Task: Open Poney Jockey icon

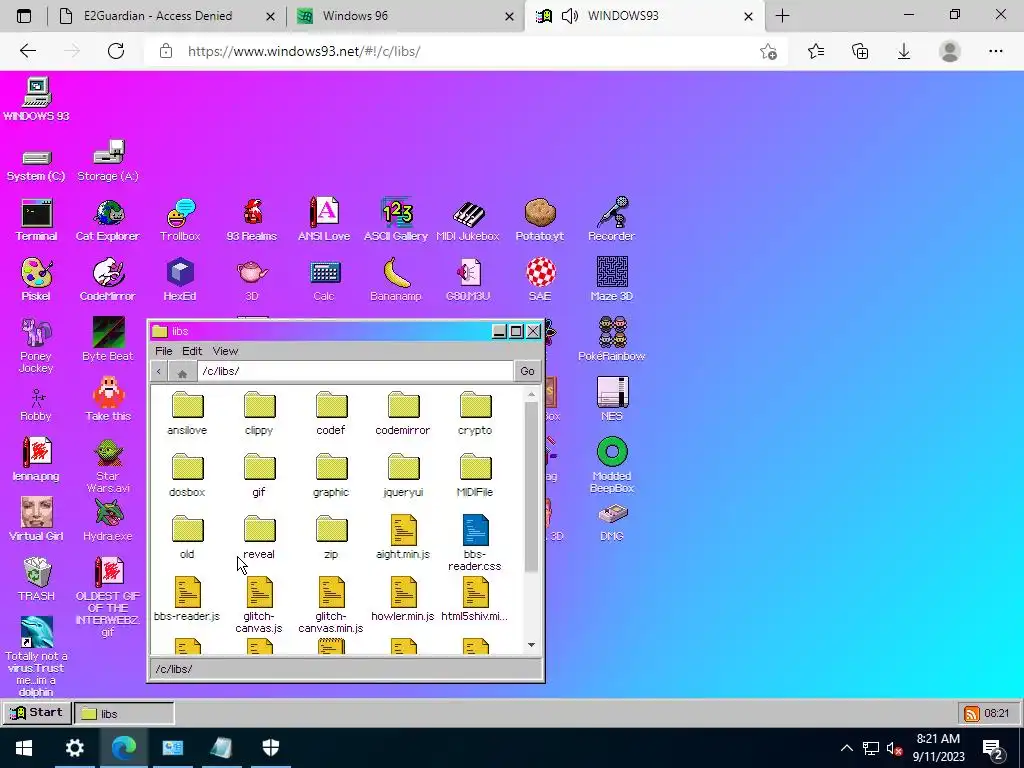Action: [x=36, y=346]
